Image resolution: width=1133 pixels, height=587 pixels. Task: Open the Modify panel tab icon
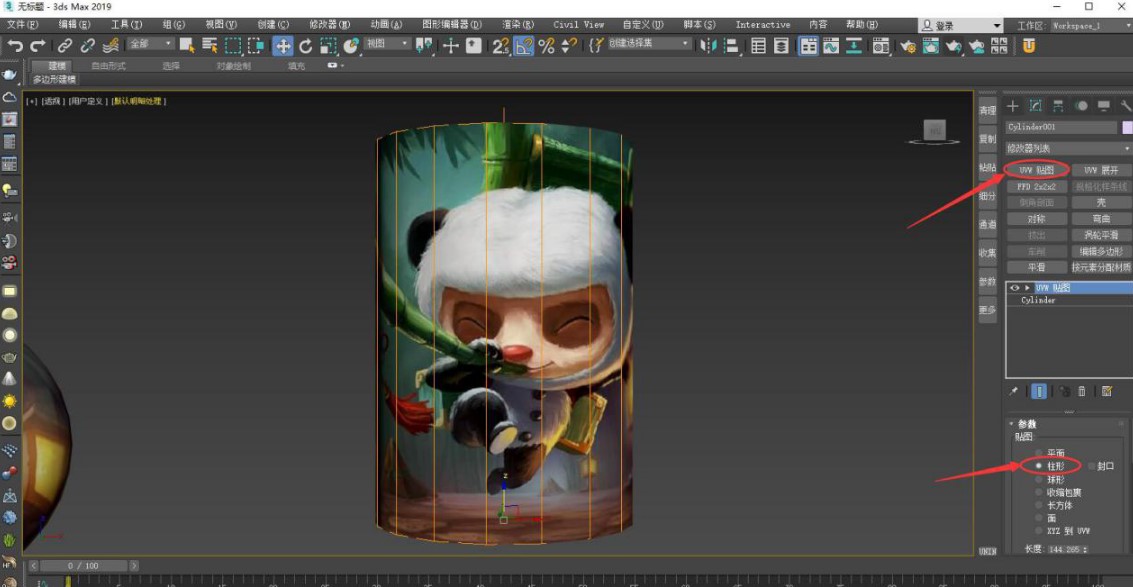1035,106
